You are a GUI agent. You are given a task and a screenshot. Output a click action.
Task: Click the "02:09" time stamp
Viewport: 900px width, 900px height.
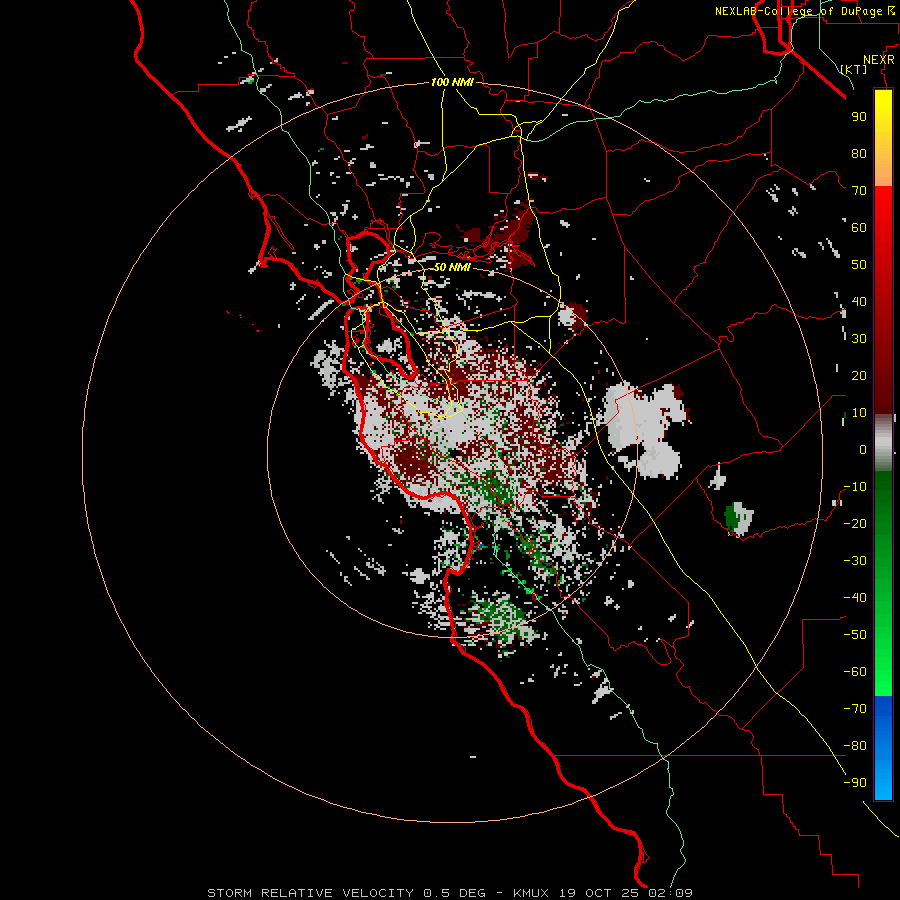671,893
